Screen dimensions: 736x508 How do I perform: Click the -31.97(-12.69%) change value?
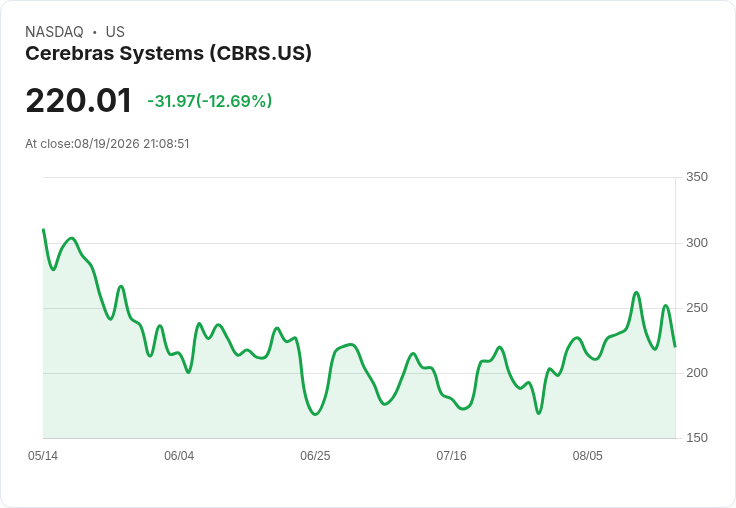point(210,101)
